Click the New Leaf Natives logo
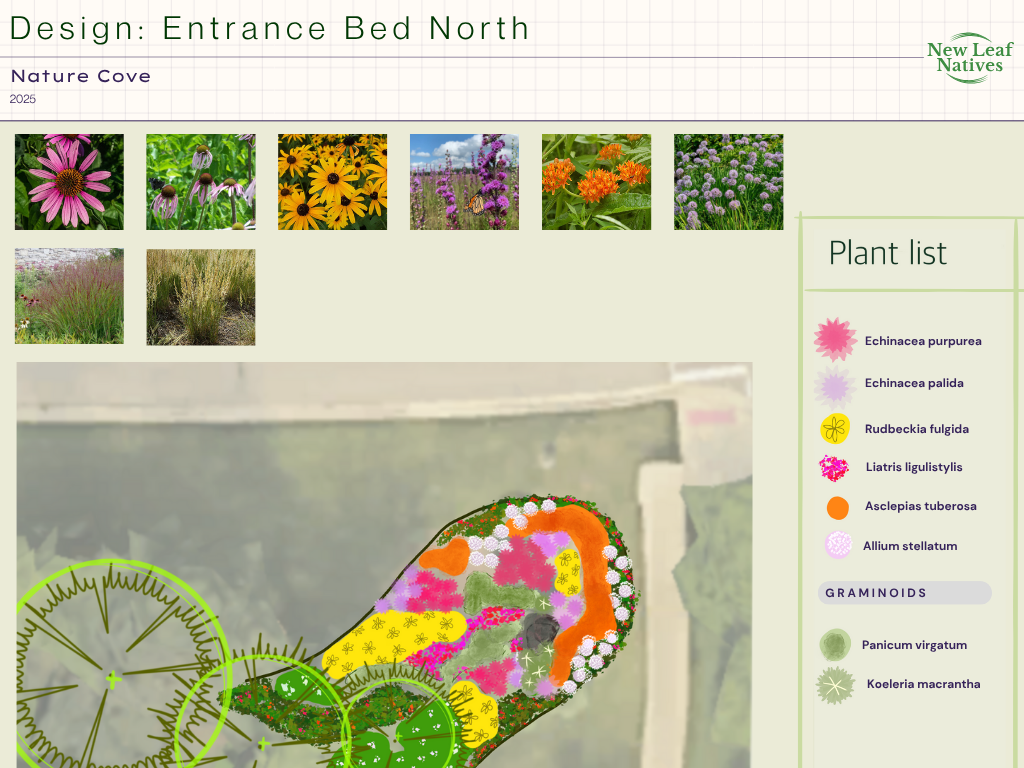 pos(970,58)
